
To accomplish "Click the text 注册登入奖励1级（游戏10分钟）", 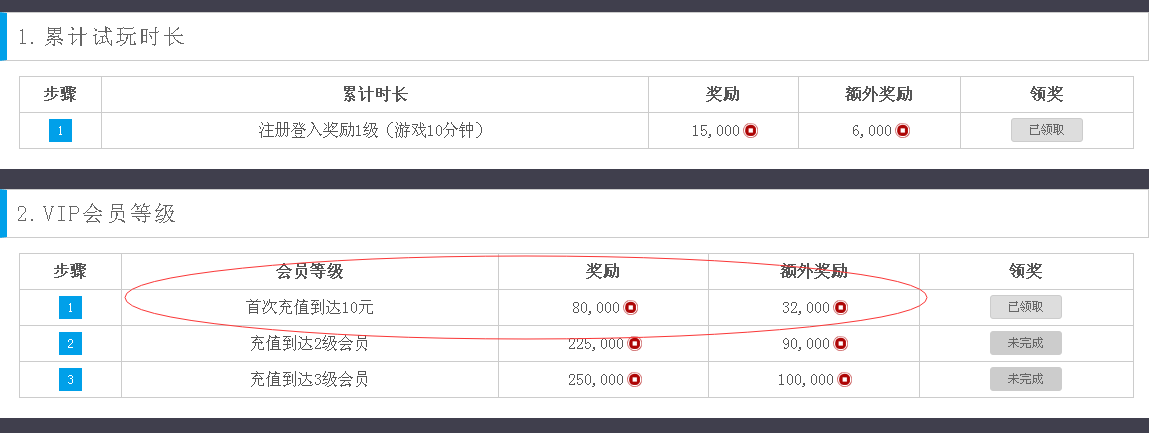I will point(374,130).
